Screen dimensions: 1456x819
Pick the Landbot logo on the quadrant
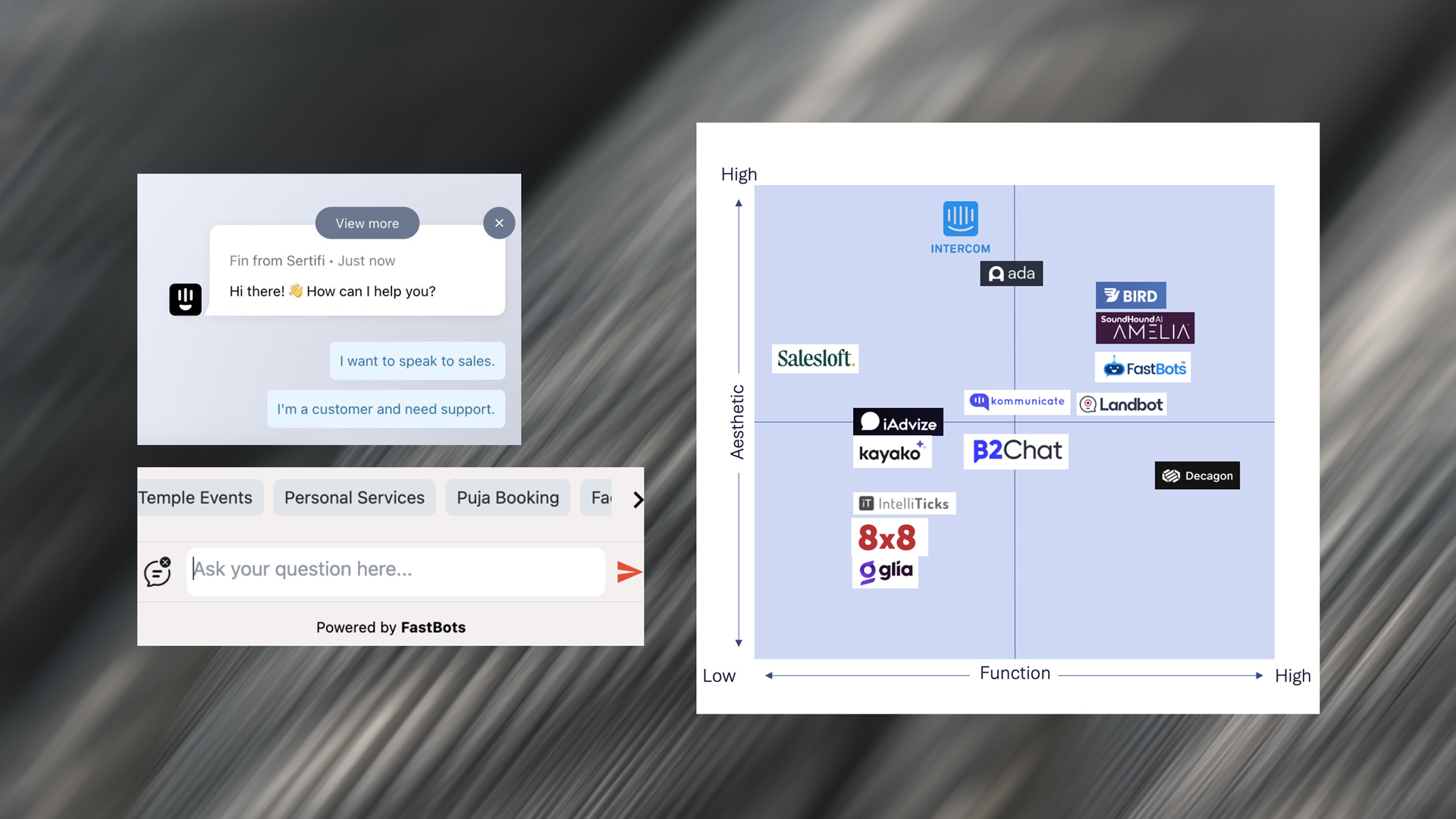click(x=1122, y=404)
